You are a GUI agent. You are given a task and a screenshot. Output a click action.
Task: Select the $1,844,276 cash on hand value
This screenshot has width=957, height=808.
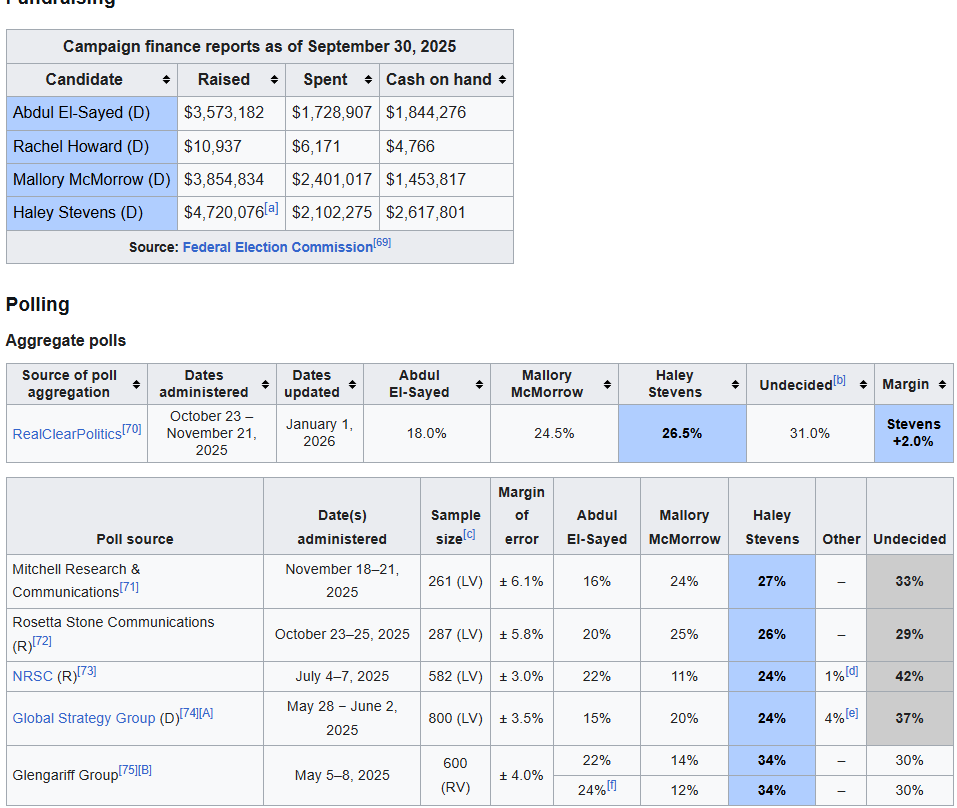tap(425, 113)
